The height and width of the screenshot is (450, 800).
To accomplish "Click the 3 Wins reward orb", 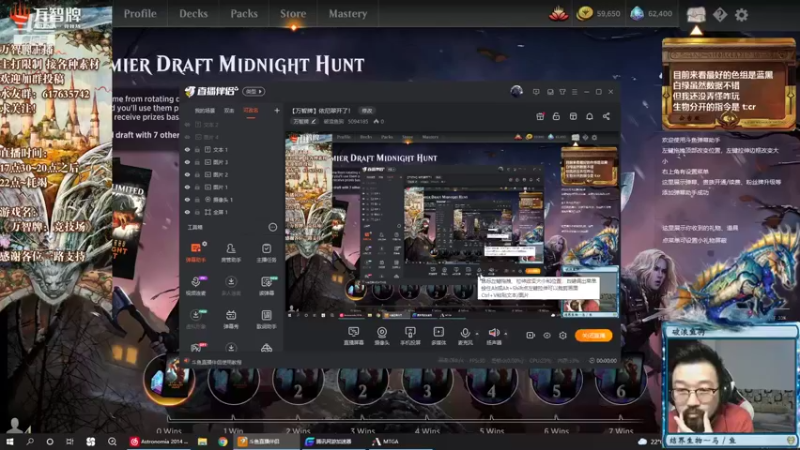I will point(362,382).
